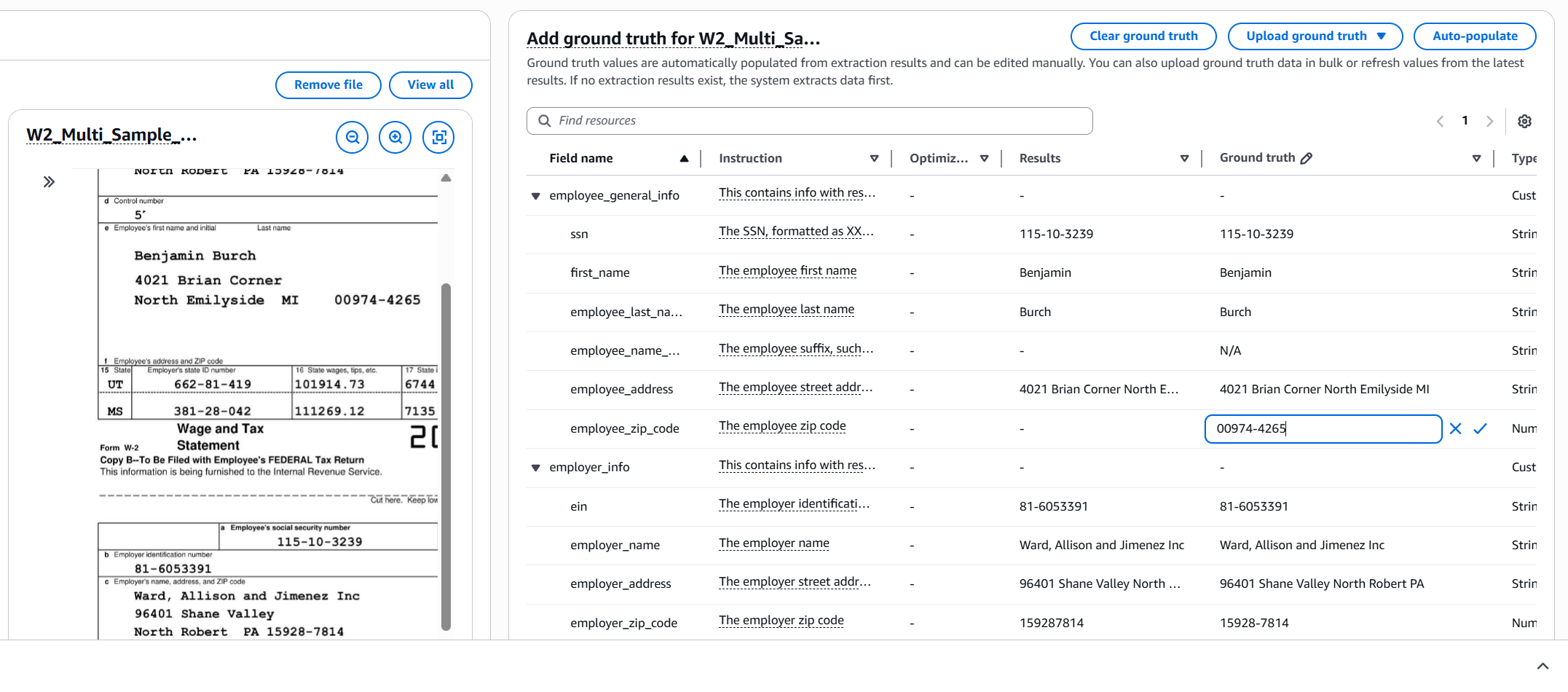1568x692 pixels.
Task: Confirm zip code edit with checkmark
Action: coord(1480,429)
